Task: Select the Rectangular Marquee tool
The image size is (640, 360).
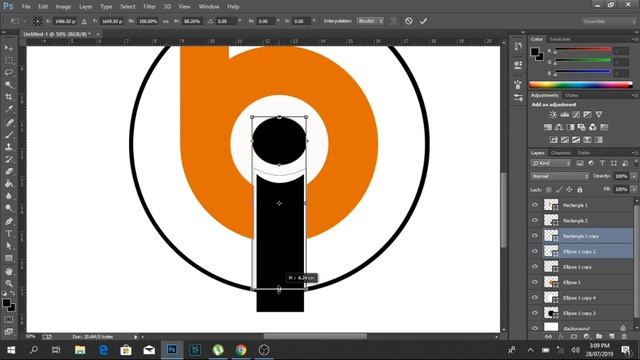Action: [9, 60]
